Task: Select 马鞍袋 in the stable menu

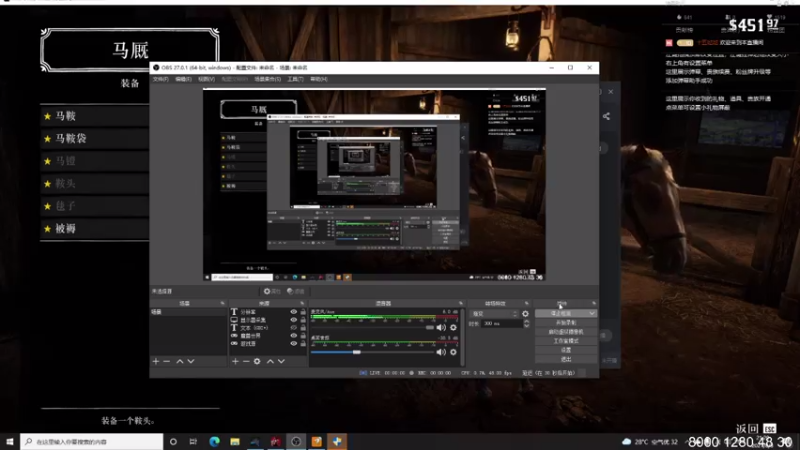Action: tap(95, 138)
